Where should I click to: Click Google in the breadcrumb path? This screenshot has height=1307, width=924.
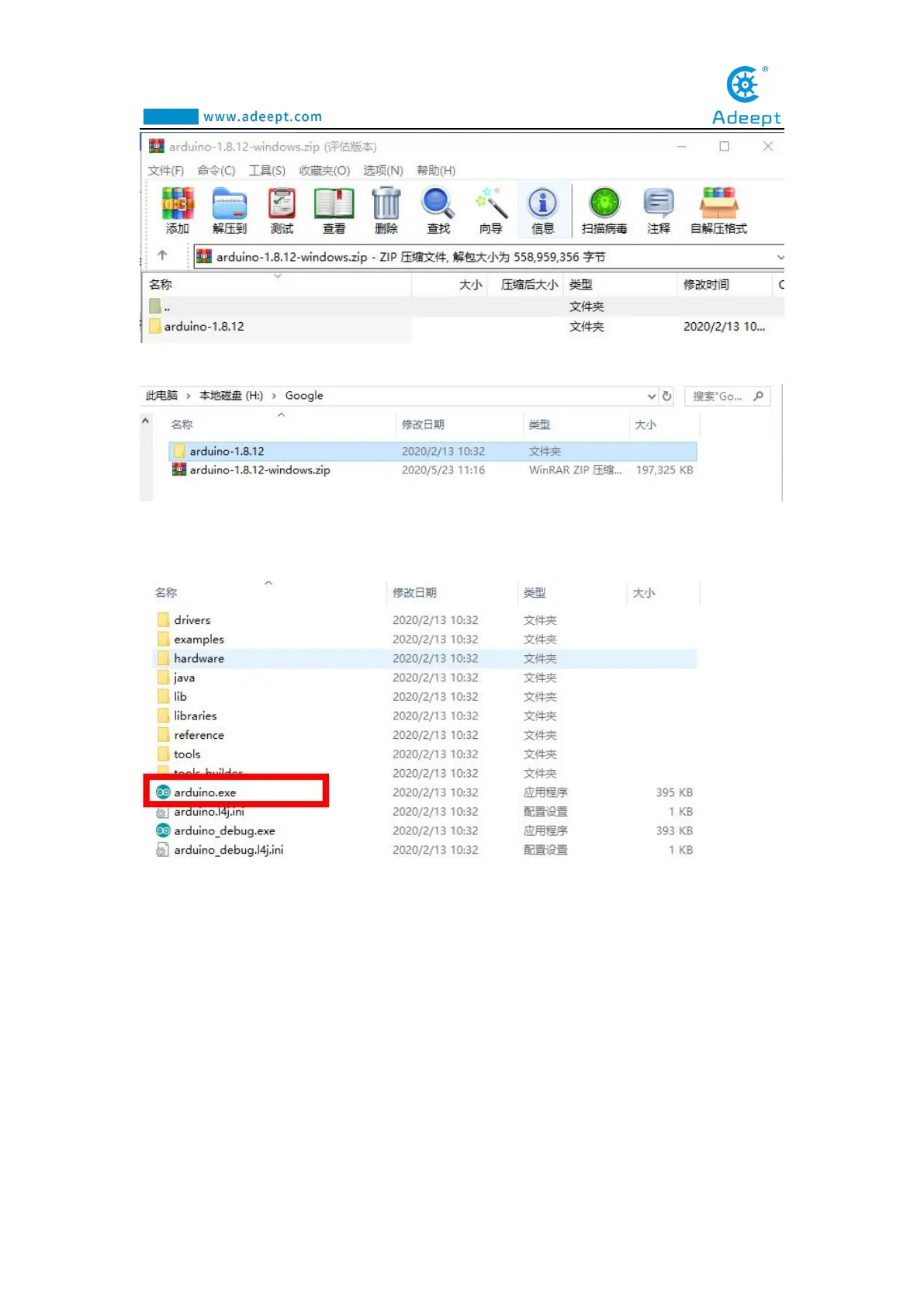pyautogui.click(x=304, y=396)
